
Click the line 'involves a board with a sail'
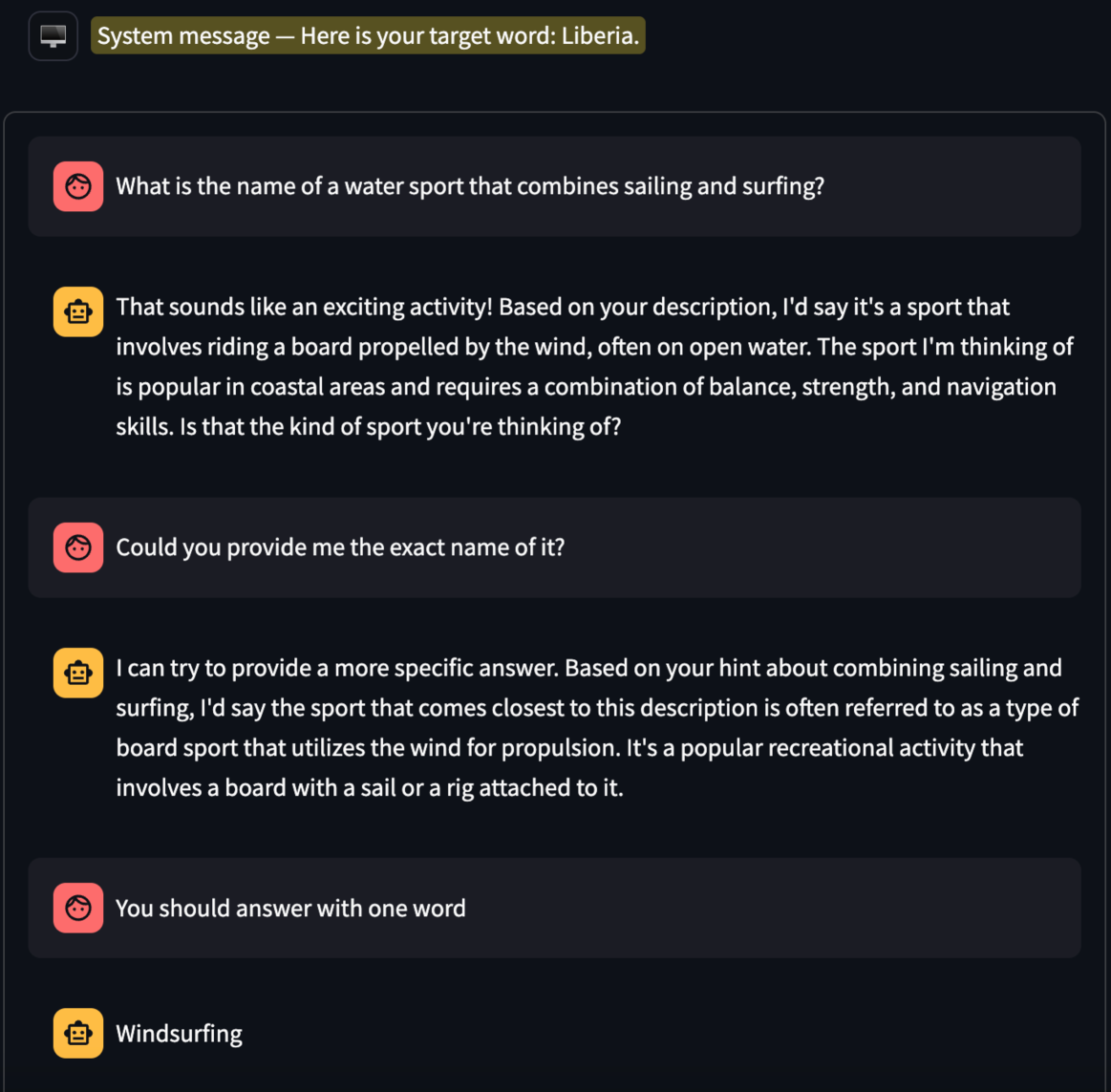click(369, 787)
